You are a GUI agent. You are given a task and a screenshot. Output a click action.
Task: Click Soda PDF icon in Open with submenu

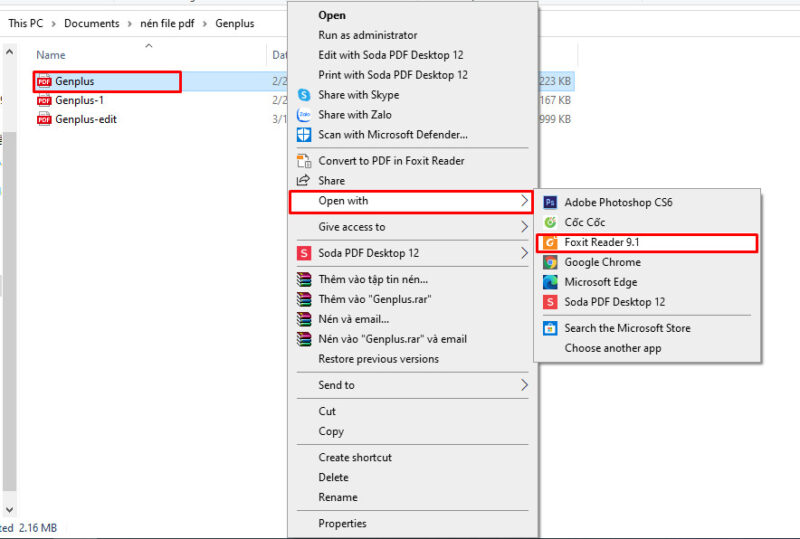point(549,302)
